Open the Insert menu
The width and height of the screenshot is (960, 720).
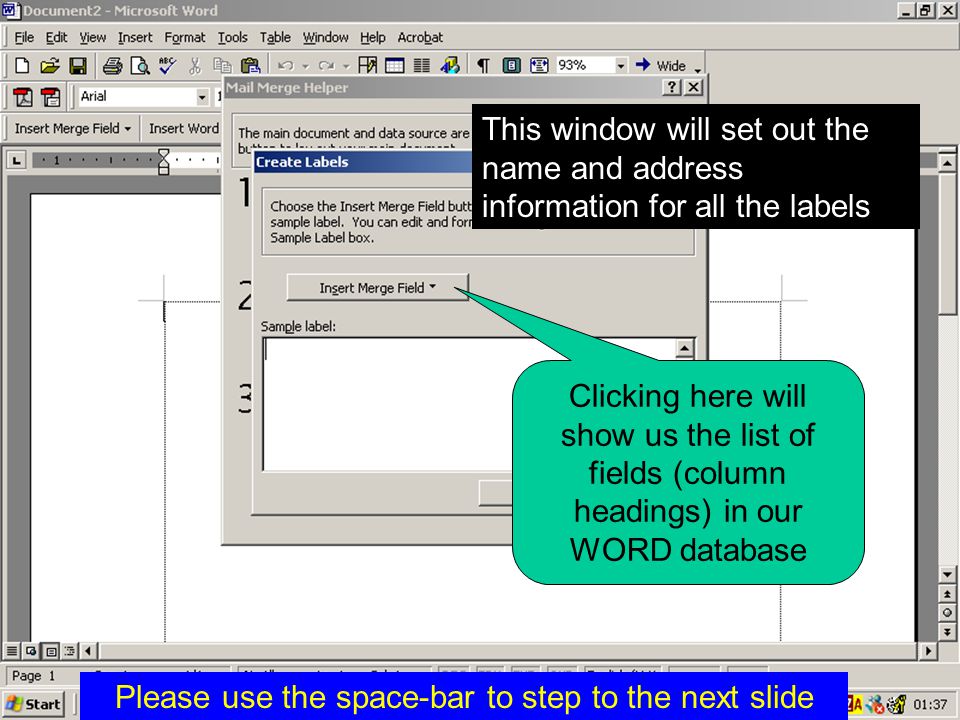[135, 38]
